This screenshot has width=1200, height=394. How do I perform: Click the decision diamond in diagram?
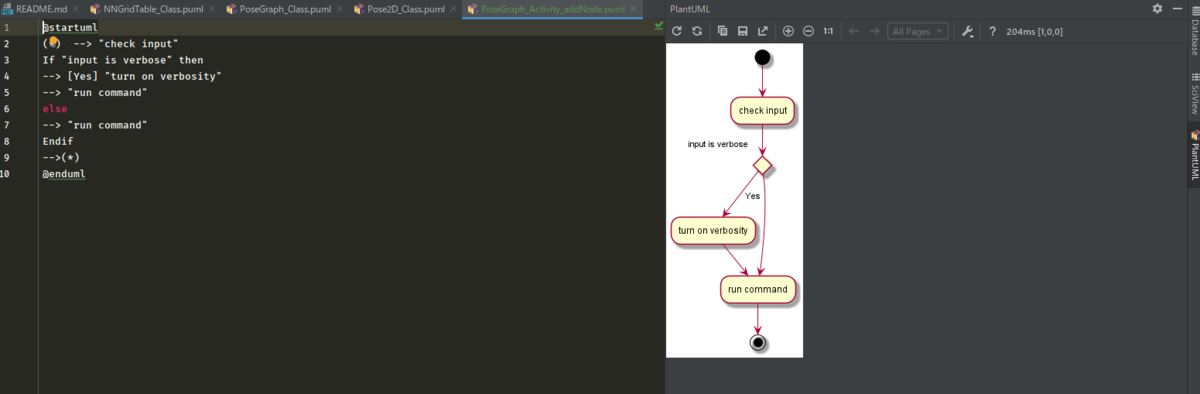pos(762,164)
